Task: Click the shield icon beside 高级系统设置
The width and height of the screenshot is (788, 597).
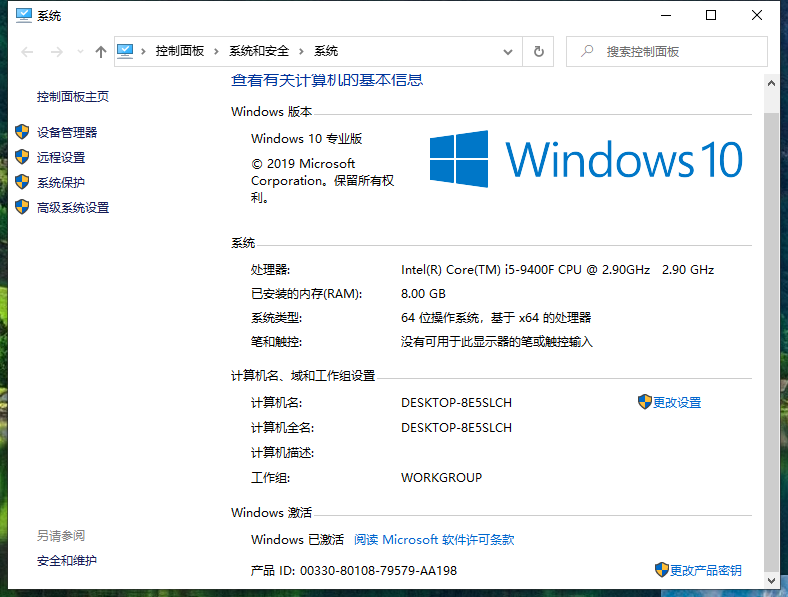Action: coord(23,207)
